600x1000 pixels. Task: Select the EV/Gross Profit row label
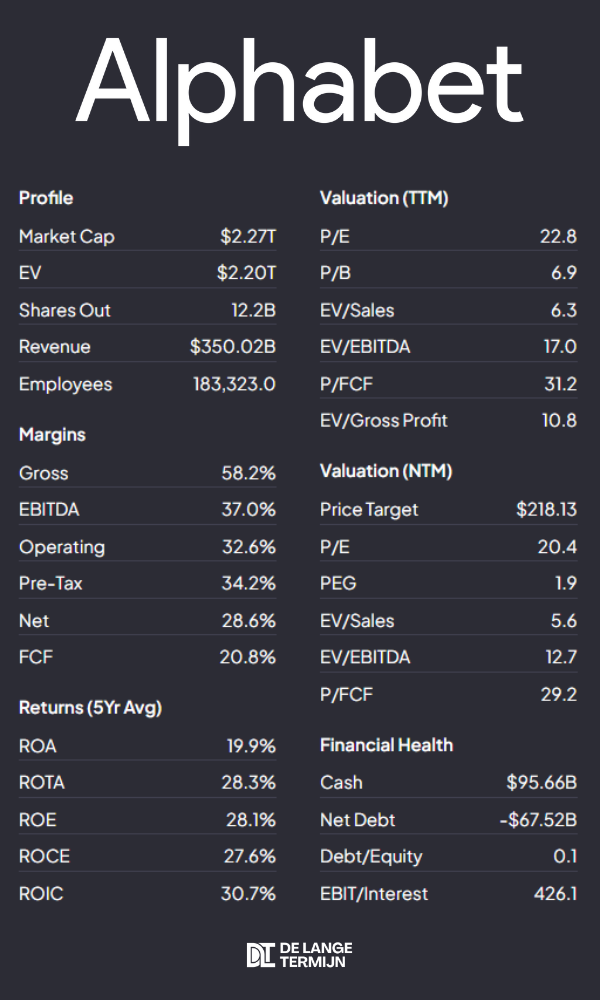(x=383, y=420)
